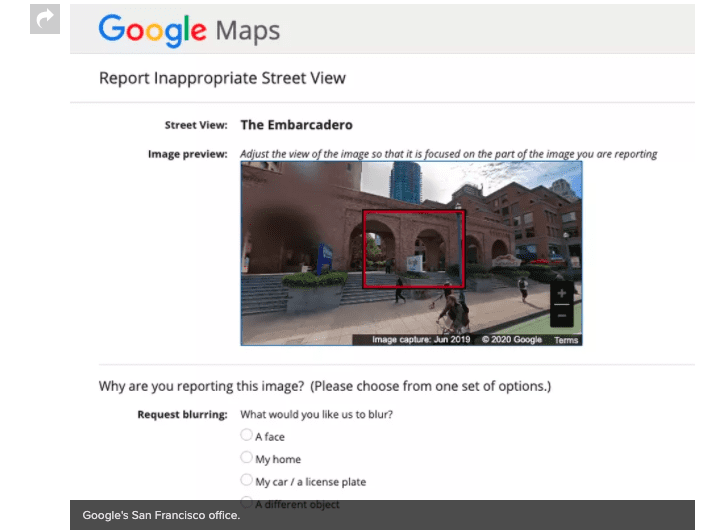Select the 'A face' blur option
The height and width of the screenshot is (531, 725).
[247, 435]
